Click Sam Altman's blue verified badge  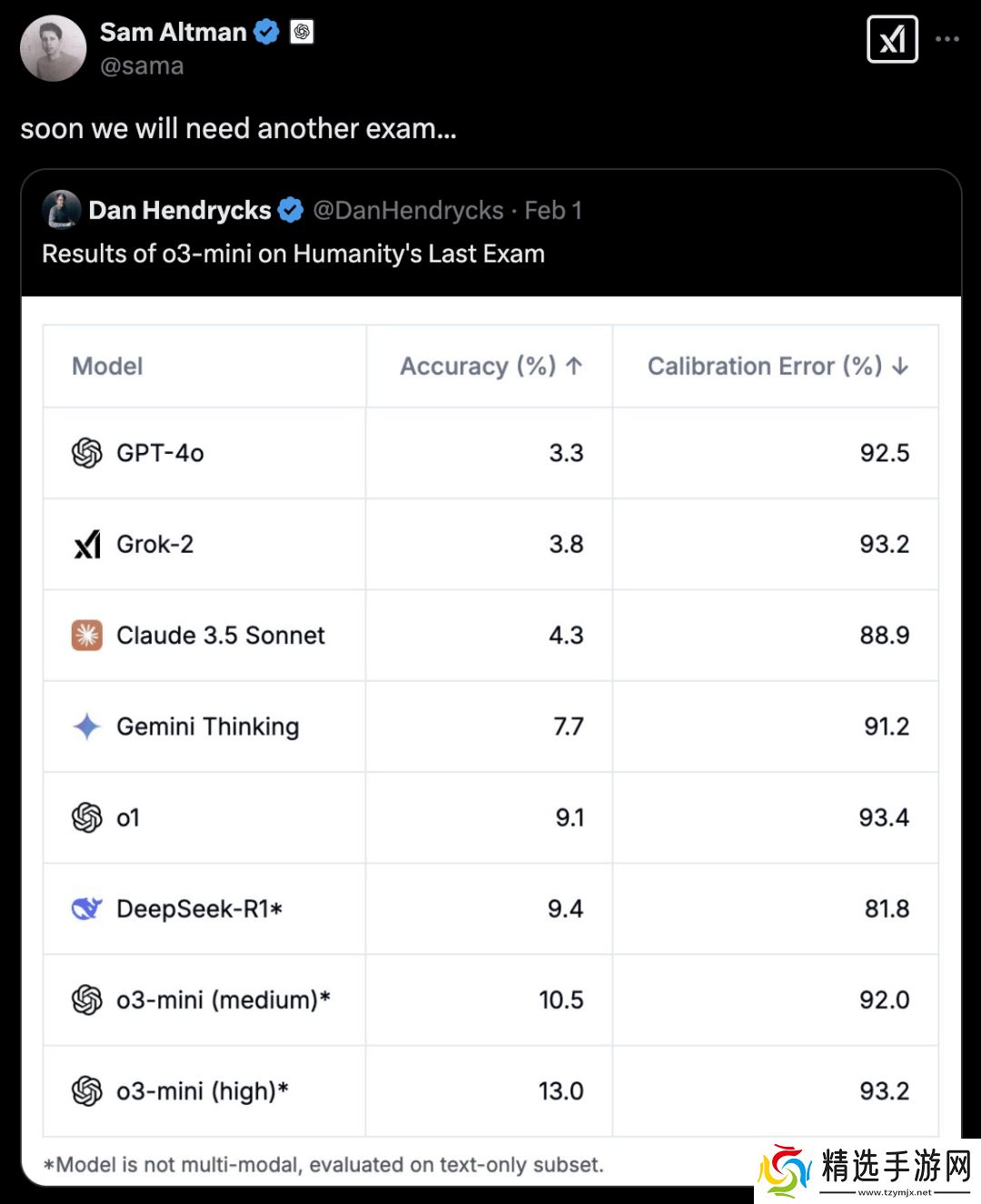[x=266, y=33]
